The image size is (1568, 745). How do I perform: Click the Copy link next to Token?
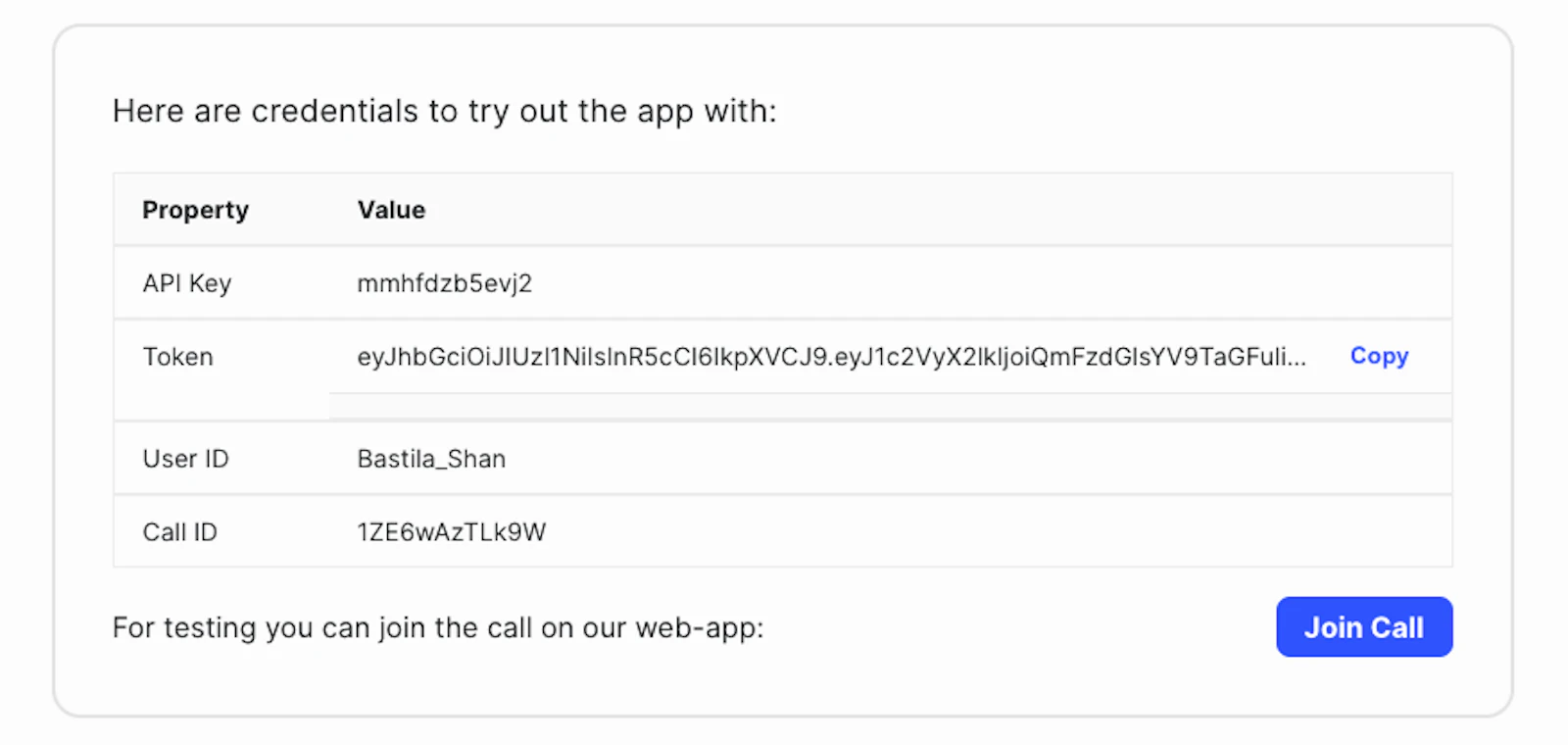tap(1378, 356)
